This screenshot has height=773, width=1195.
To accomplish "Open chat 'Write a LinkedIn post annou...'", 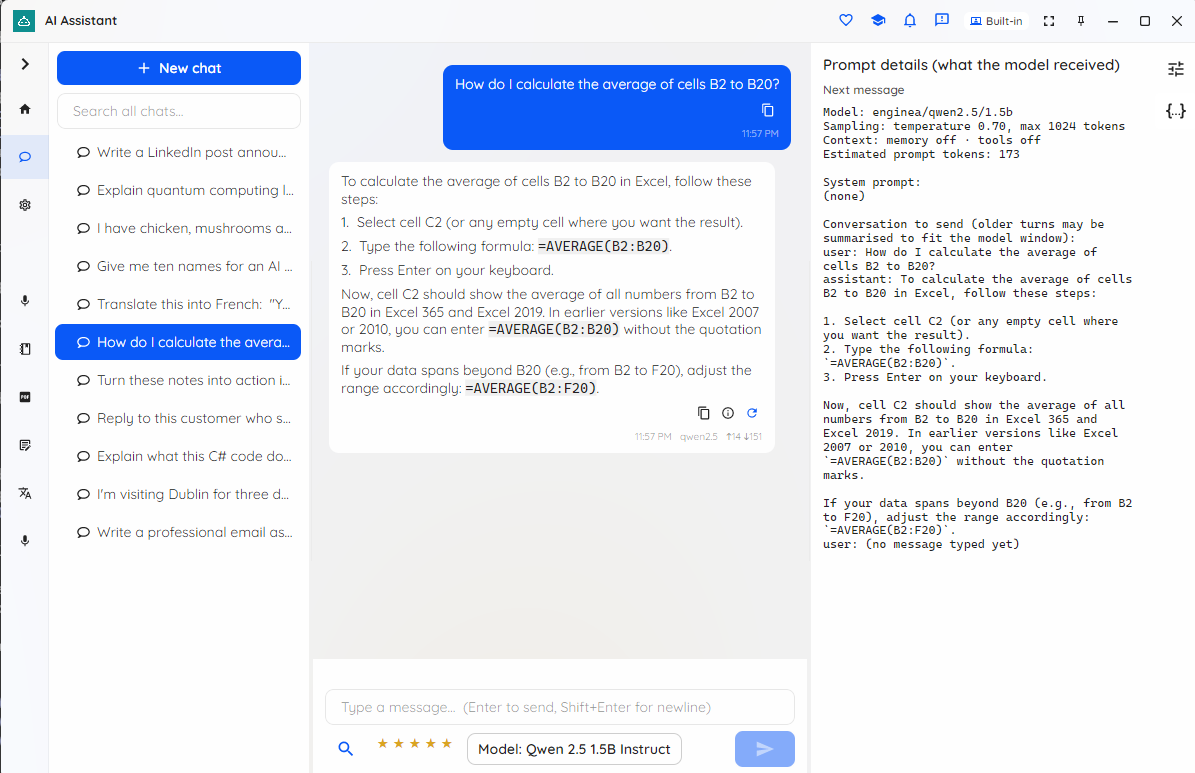I will (x=179, y=152).
